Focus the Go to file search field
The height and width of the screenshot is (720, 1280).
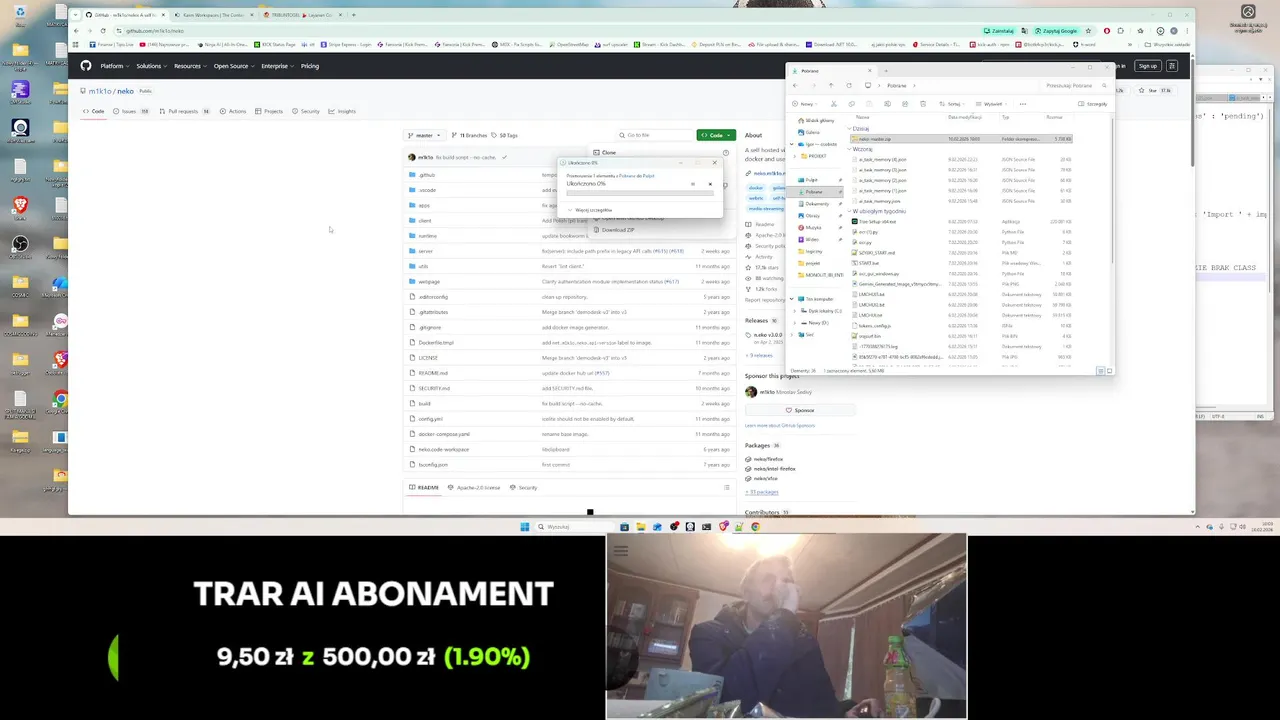coord(654,135)
